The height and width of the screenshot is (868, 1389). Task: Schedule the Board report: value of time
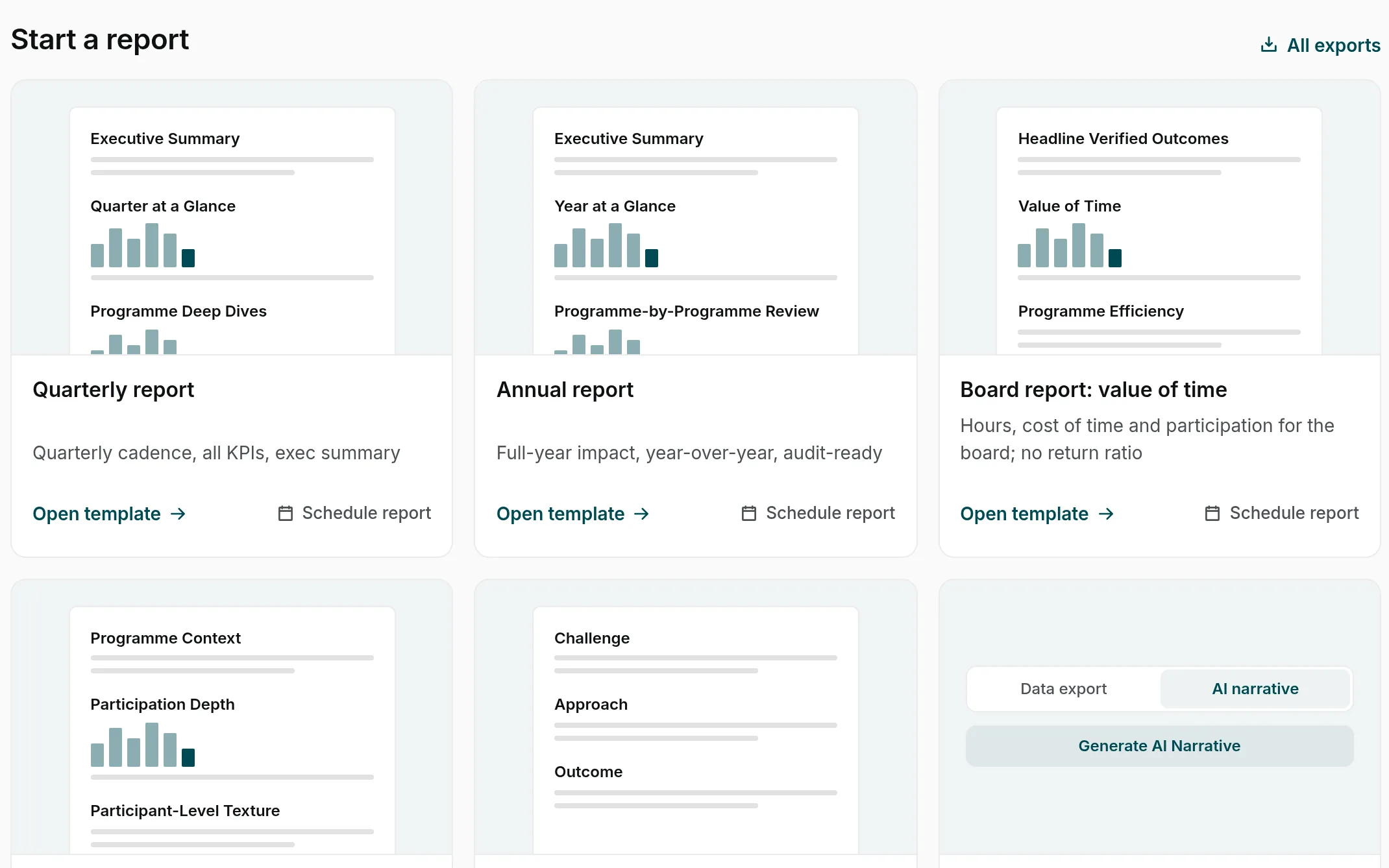[1282, 513]
